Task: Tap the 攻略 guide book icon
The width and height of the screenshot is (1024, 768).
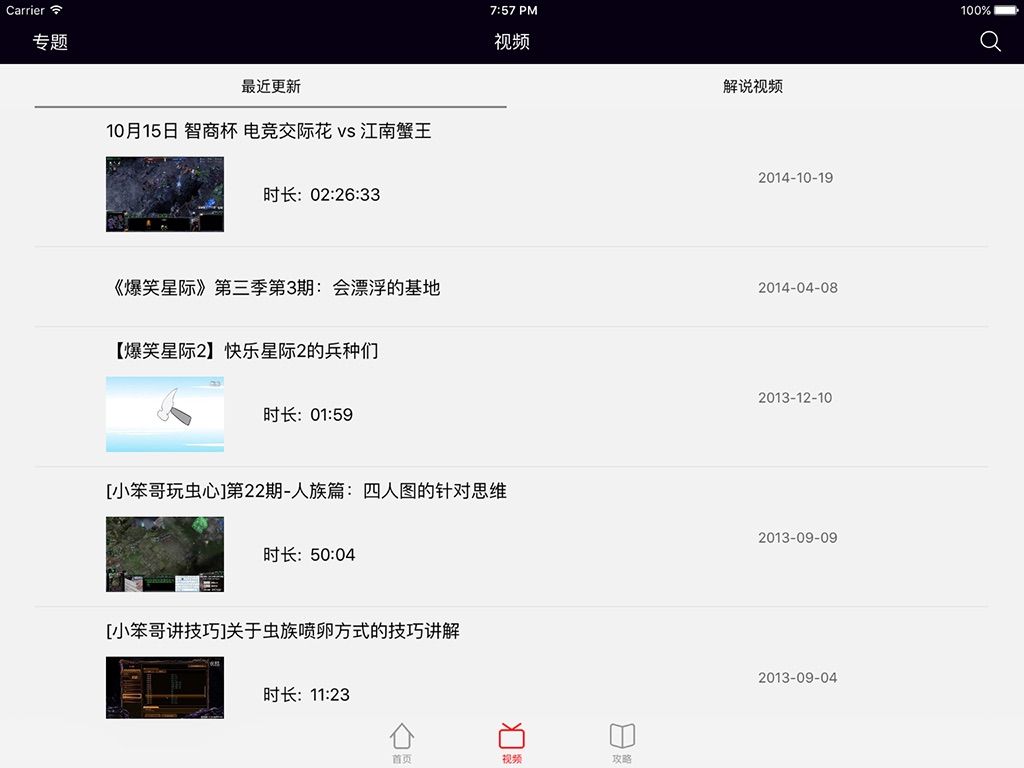Action: point(622,736)
